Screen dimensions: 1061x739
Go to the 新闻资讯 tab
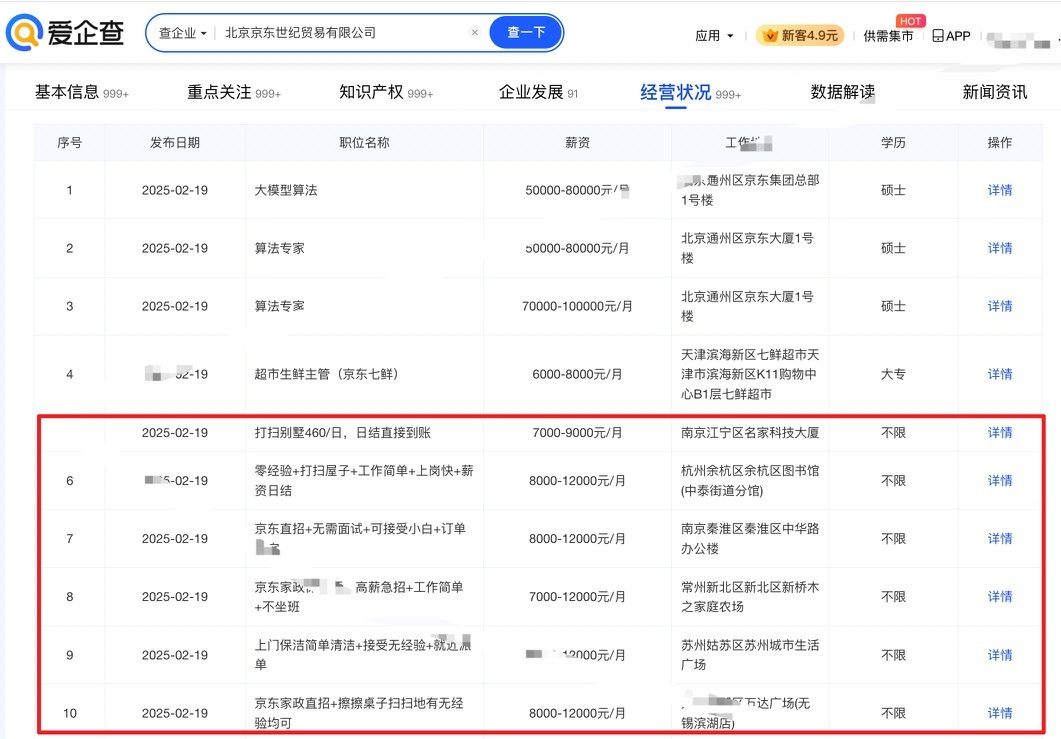point(994,92)
